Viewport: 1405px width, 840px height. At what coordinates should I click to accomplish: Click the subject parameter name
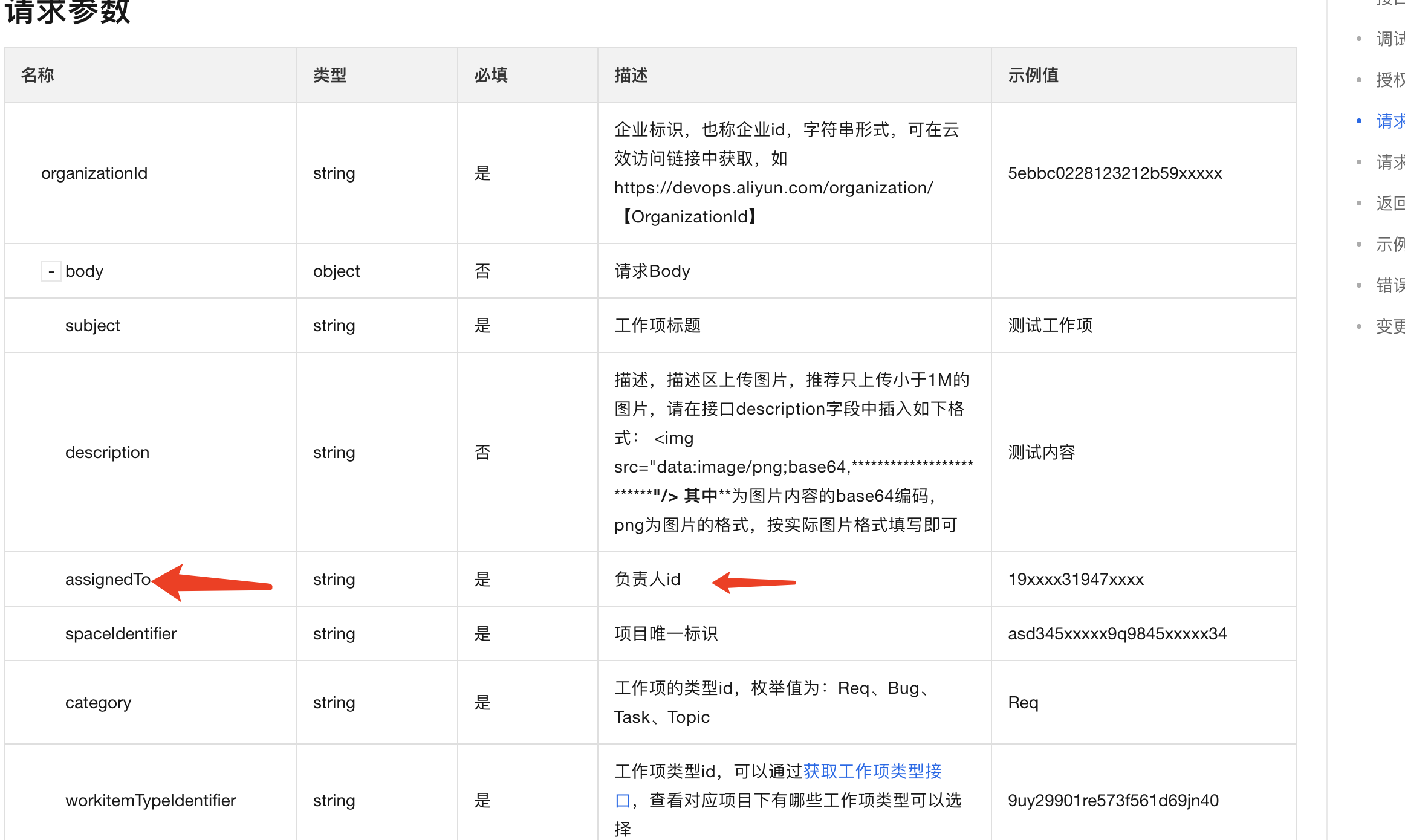(x=92, y=326)
